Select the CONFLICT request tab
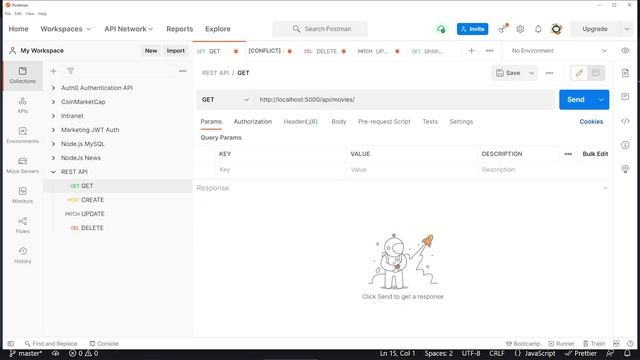Screen dimensions: 640x360 coord(270,51)
